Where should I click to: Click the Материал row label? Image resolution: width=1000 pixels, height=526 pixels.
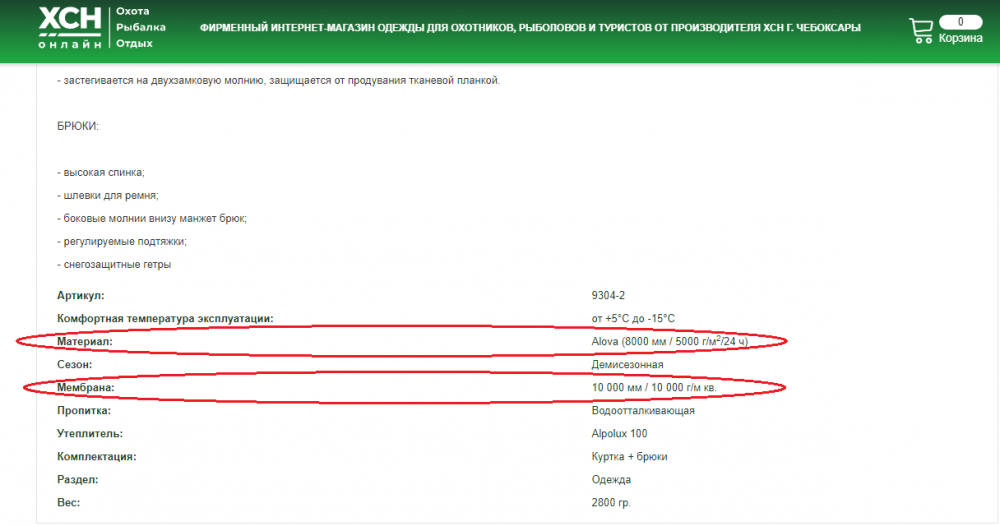point(85,342)
